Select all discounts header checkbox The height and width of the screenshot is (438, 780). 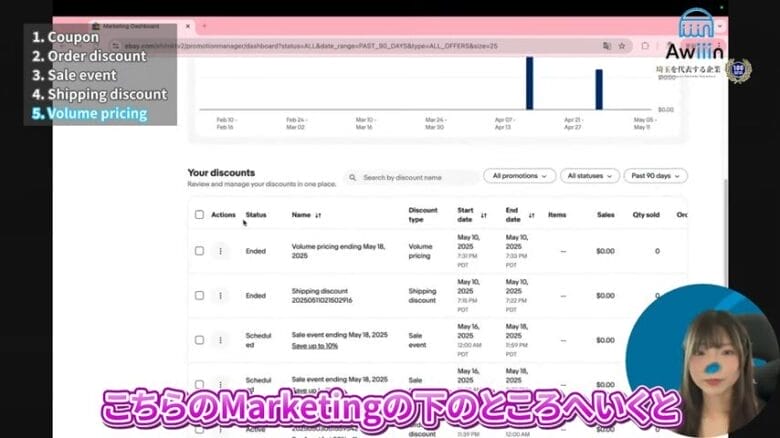click(199, 215)
